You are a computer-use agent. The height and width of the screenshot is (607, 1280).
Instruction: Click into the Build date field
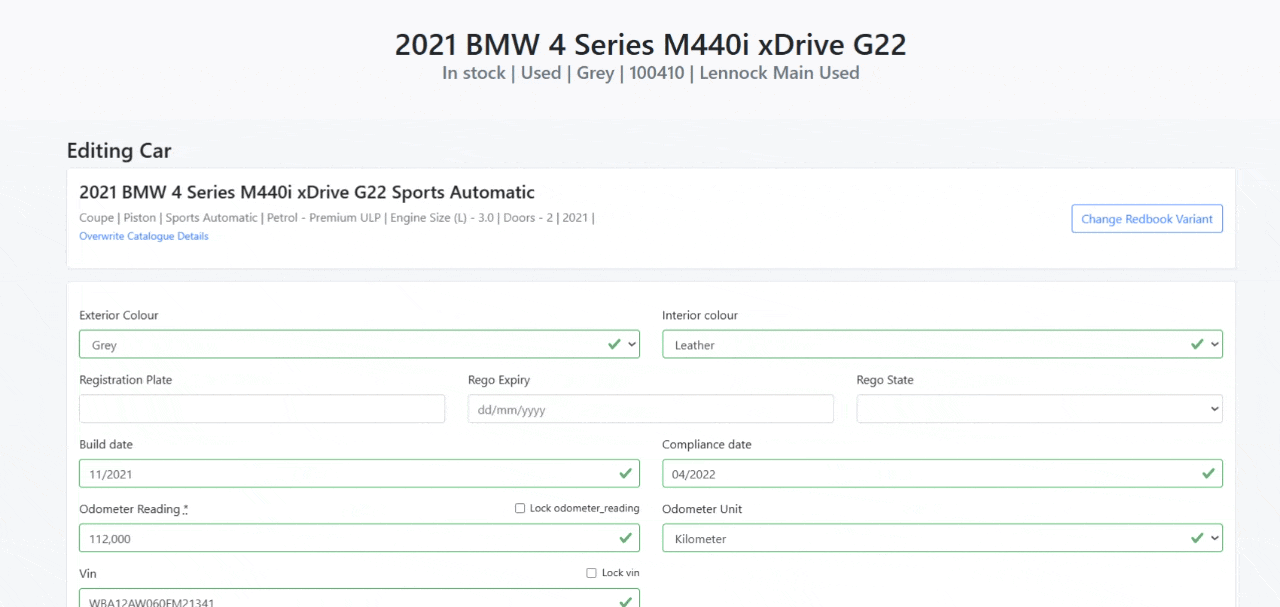tap(345, 474)
